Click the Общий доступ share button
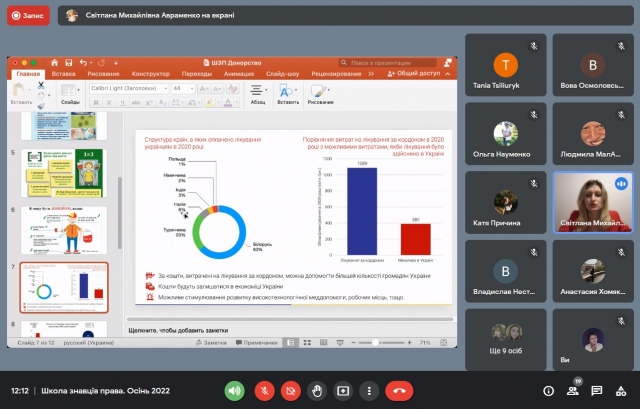The image size is (640, 409). tap(414, 73)
